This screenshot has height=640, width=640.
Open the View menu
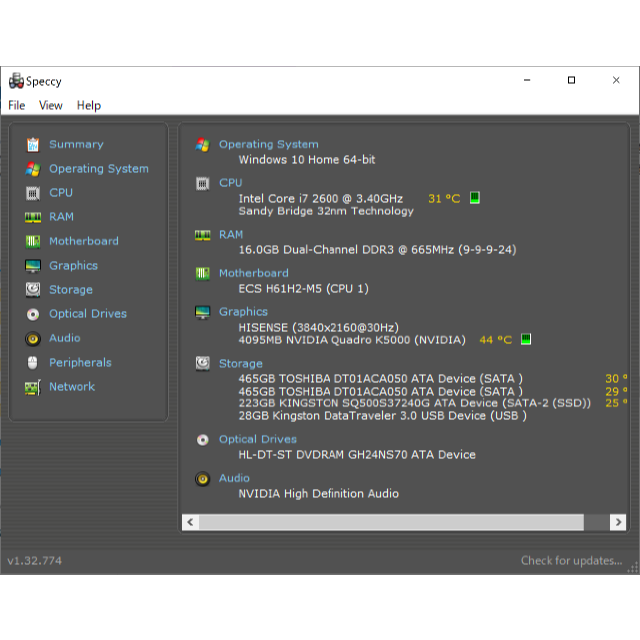[51, 105]
